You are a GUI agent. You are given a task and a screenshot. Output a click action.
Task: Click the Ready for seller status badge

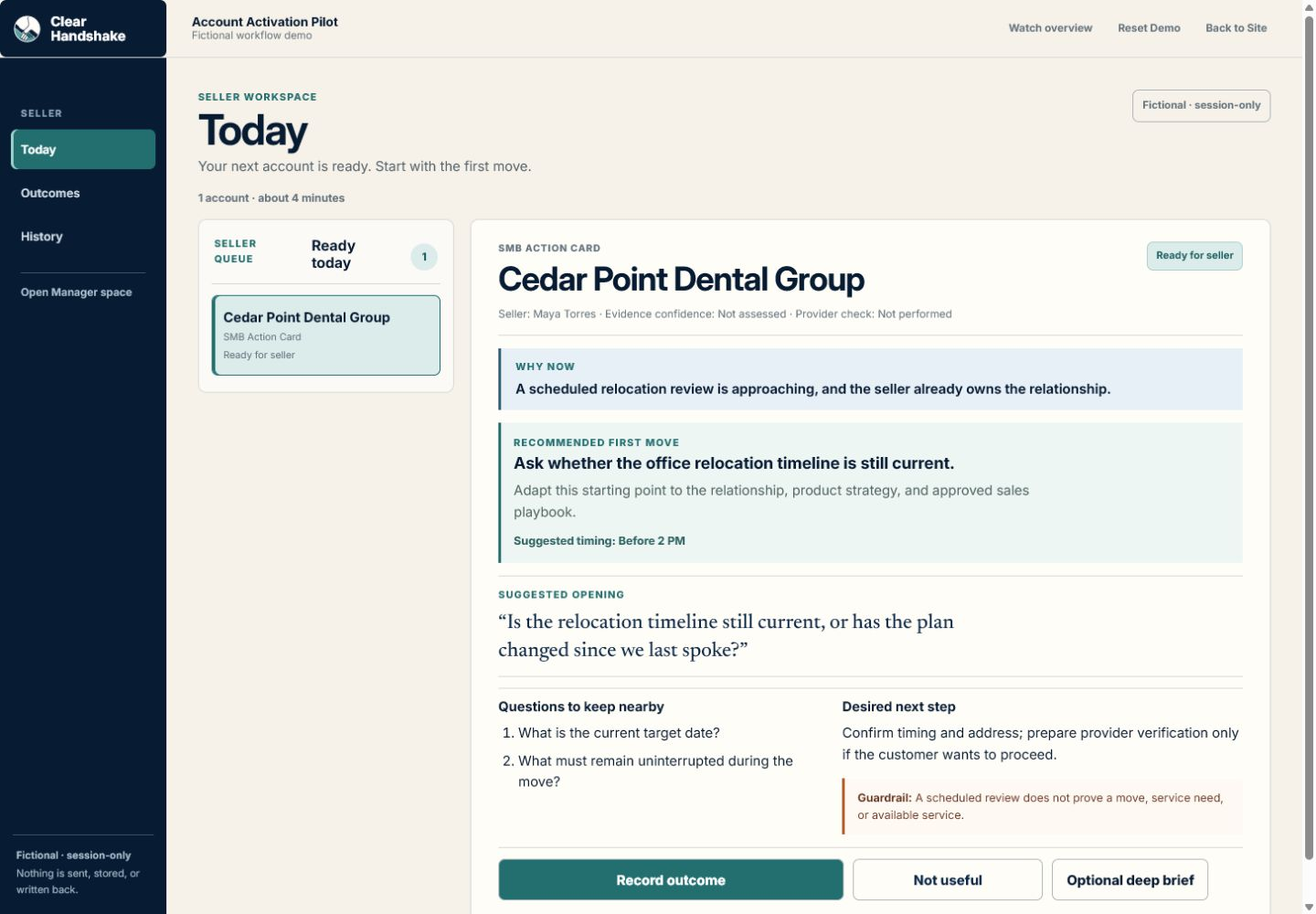pyautogui.click(x=1194, y=256)
